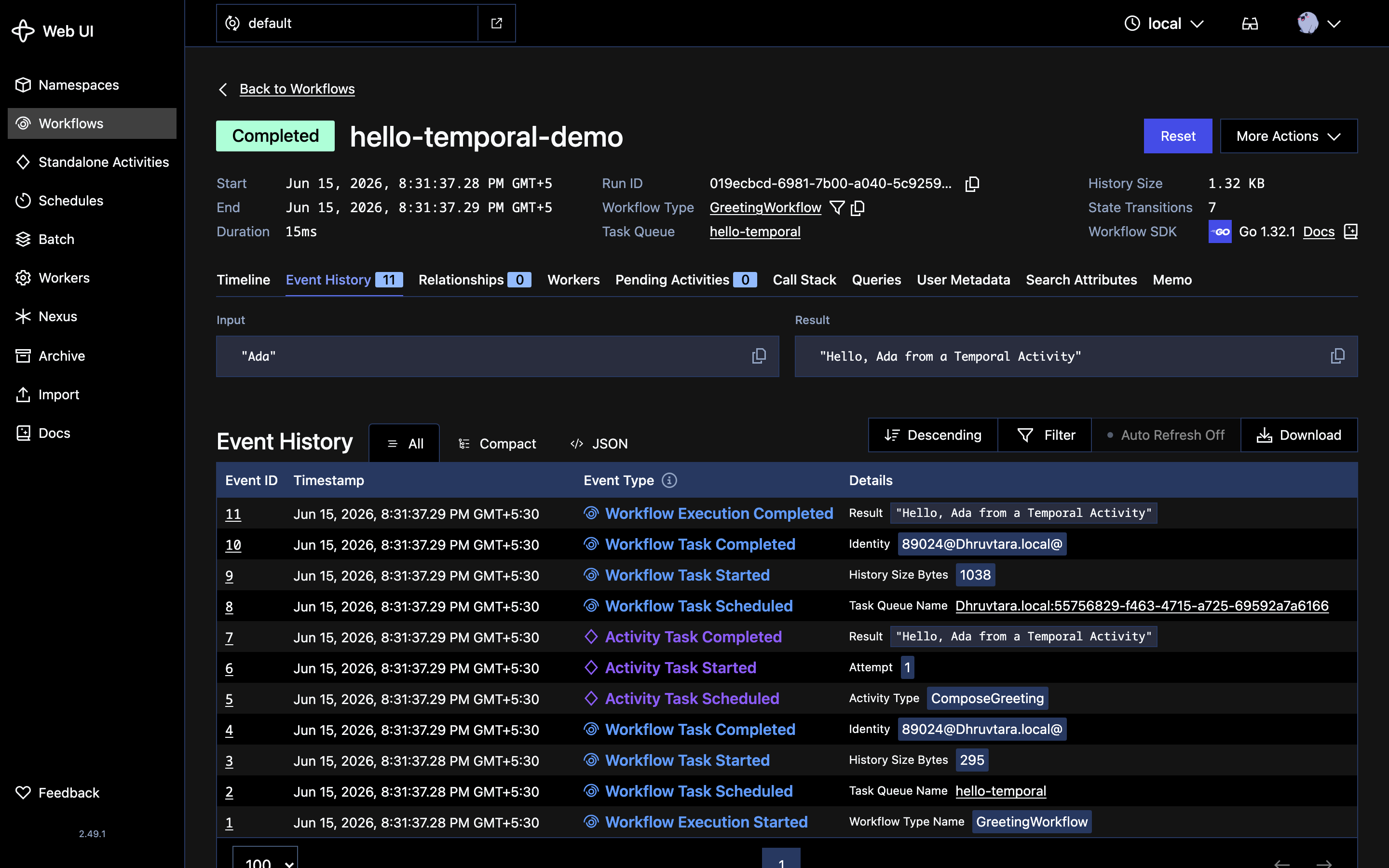Expand Activity Task Scheduled event row
1389x868 pixels.
(x=786, y=699)
